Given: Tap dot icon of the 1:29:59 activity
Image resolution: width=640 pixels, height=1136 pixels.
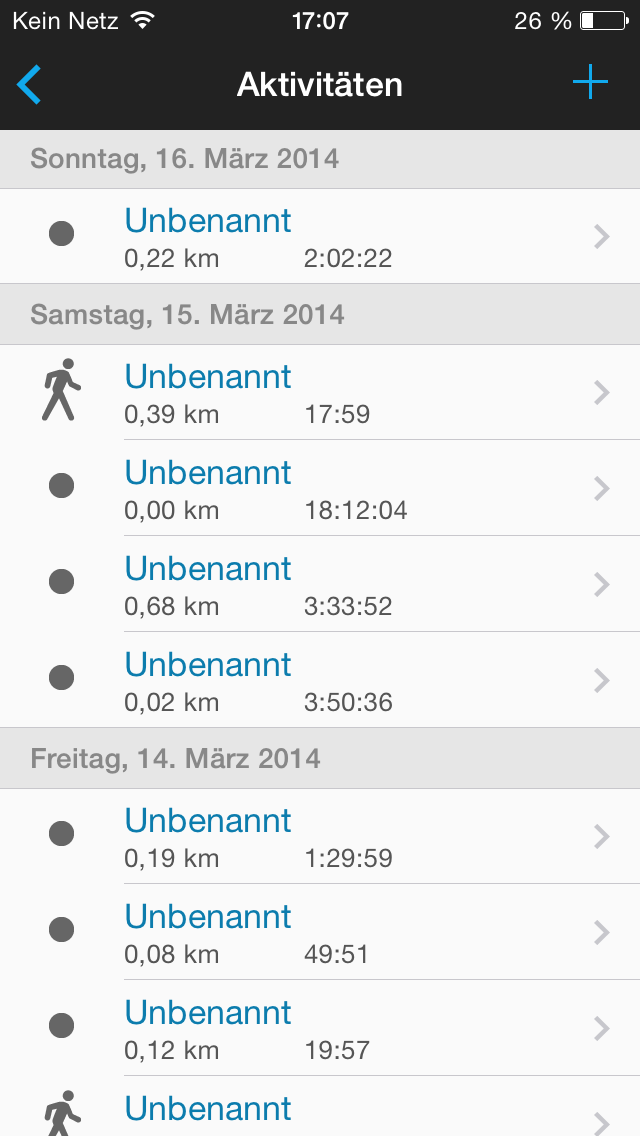Looking at the screenshot, I should [62, 834].
